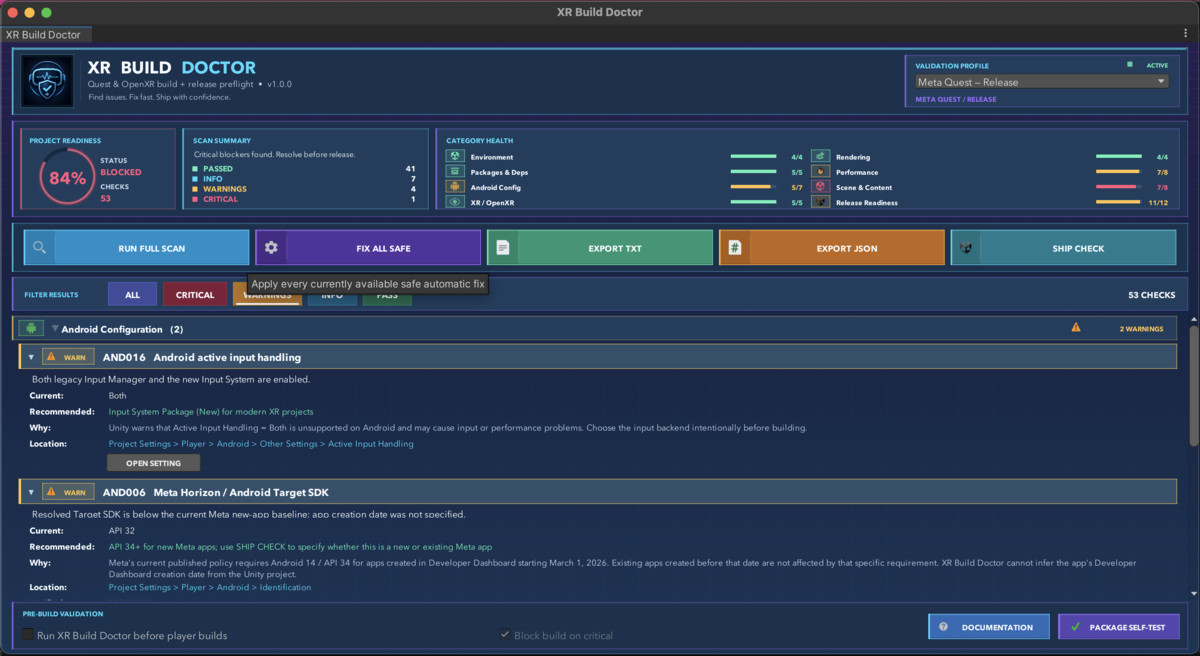Click the Android Config category icon

coord(455,187)
